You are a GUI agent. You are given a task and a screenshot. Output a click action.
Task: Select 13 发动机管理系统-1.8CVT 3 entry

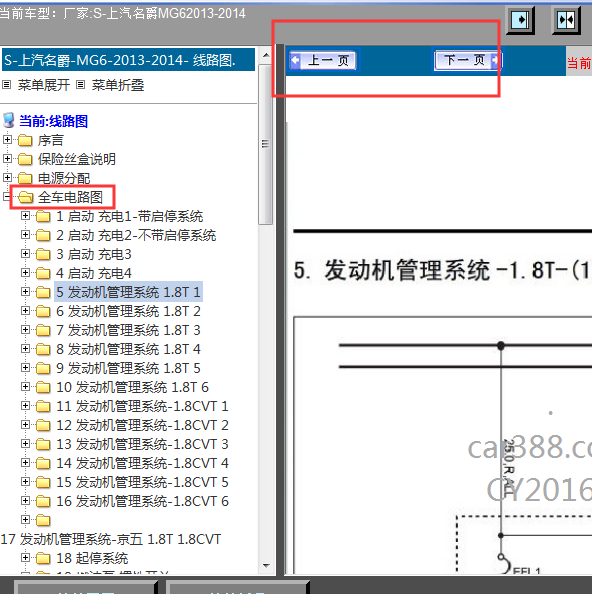142,444
